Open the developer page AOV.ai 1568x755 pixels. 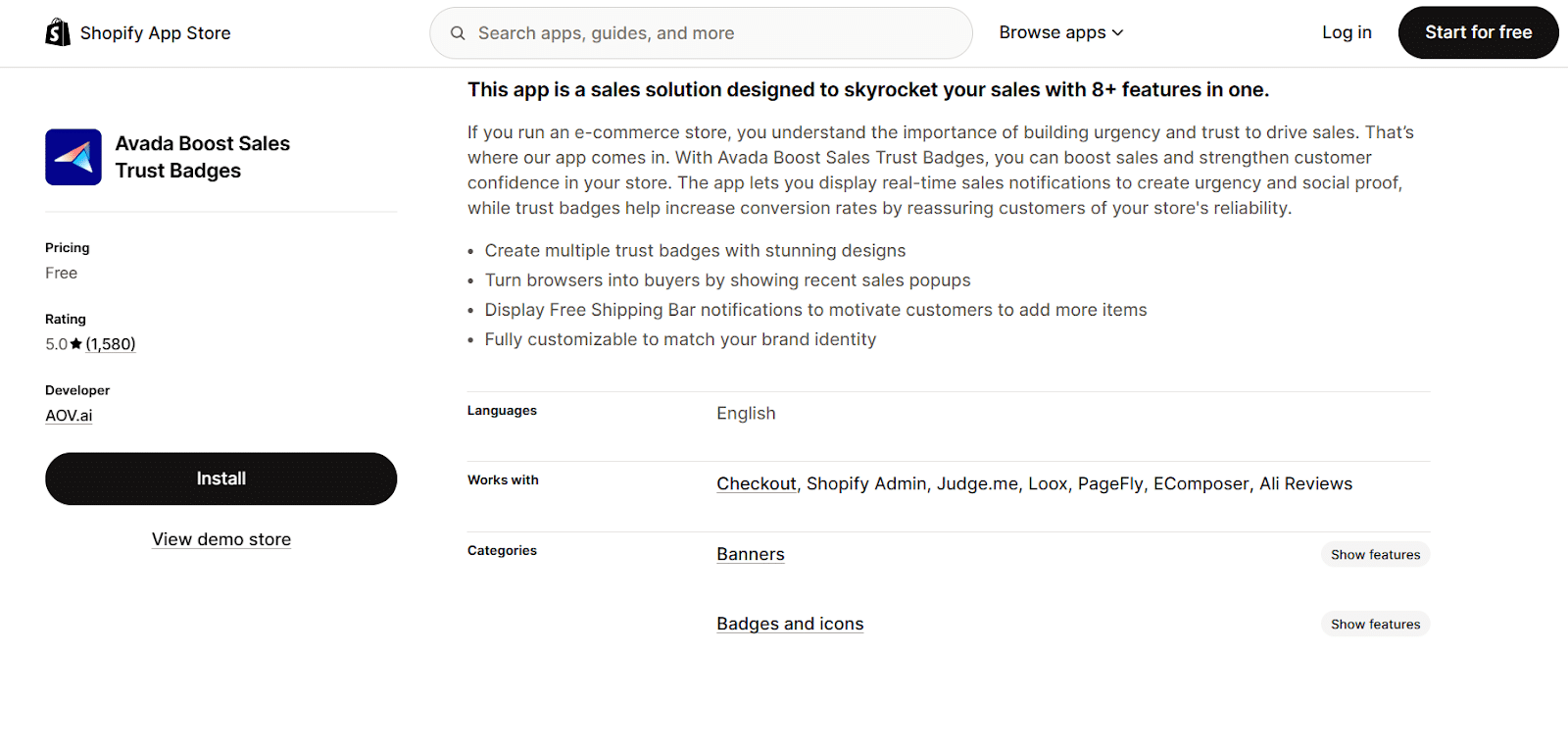68,415
